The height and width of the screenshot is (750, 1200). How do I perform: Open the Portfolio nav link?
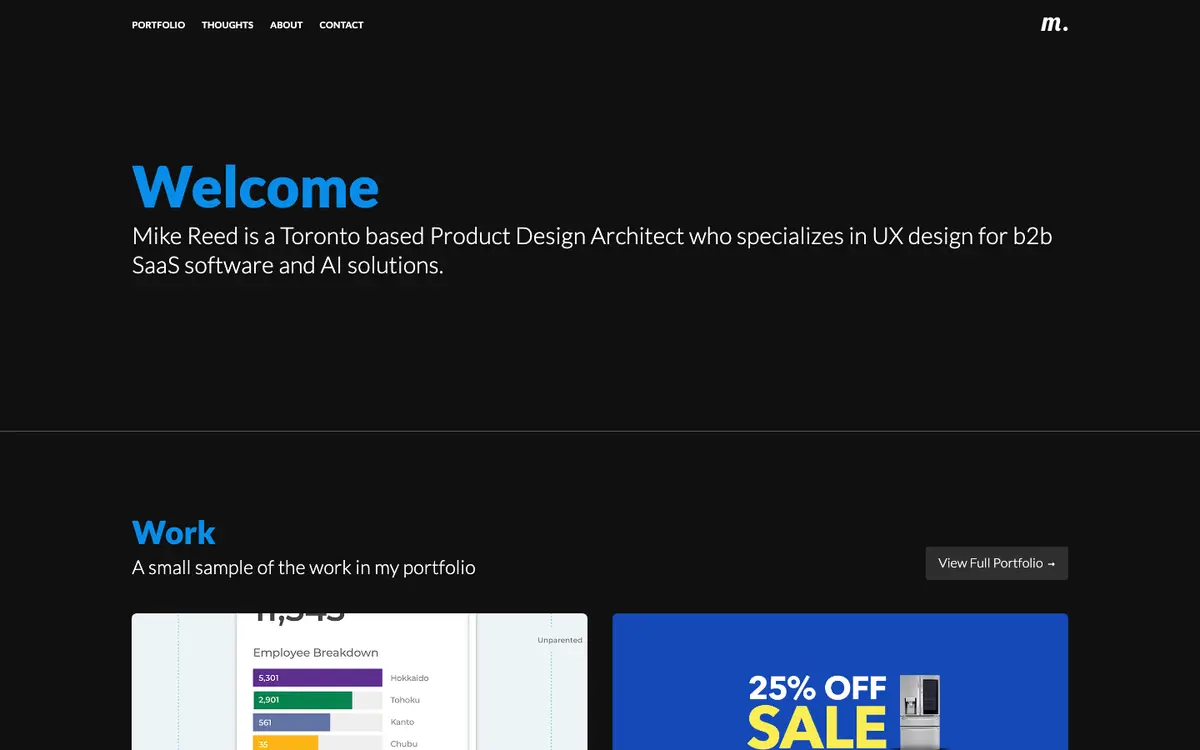tap(158, 25)
